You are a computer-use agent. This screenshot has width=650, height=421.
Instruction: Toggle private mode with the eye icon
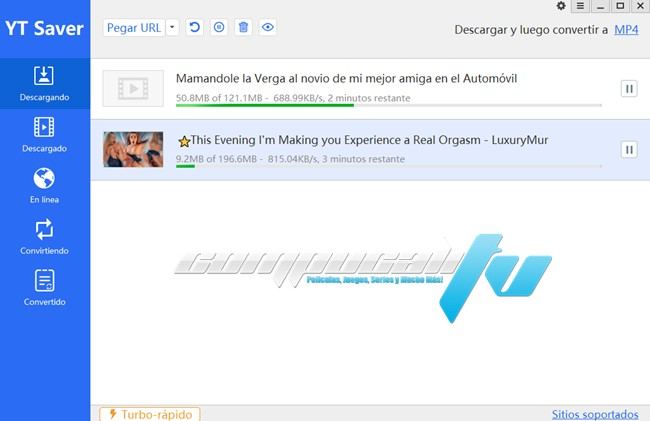pos(268,27)
